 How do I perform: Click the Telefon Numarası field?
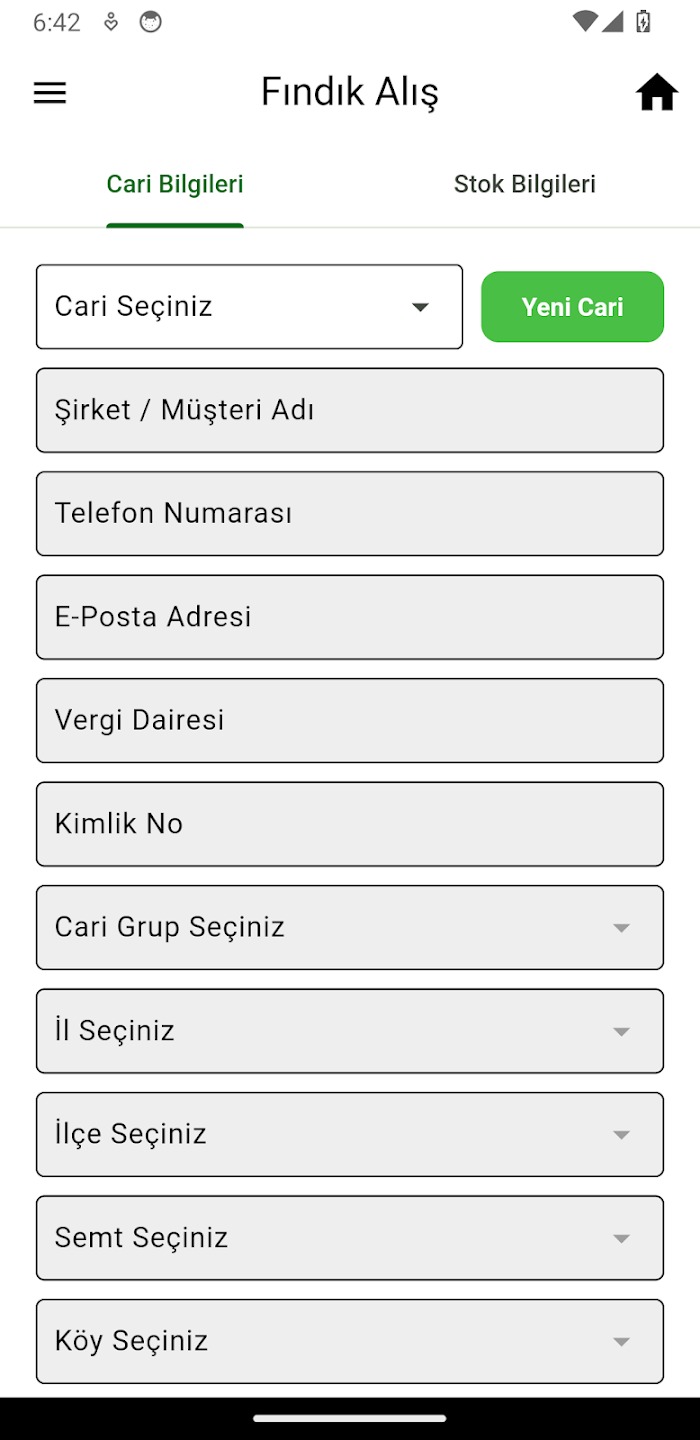click(x=349, y=514)
